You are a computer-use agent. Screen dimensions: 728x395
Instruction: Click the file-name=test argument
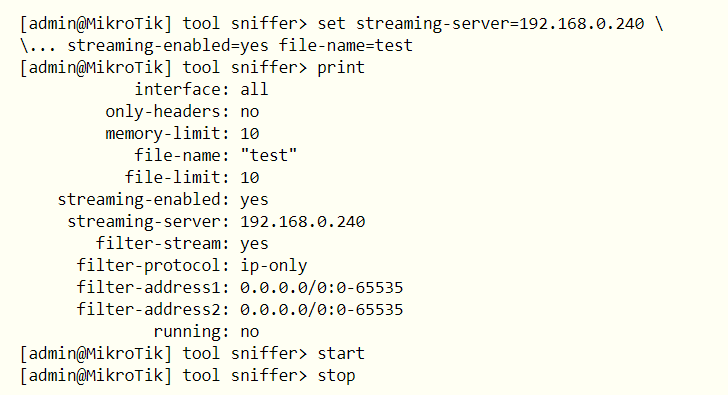coord(345,45)
